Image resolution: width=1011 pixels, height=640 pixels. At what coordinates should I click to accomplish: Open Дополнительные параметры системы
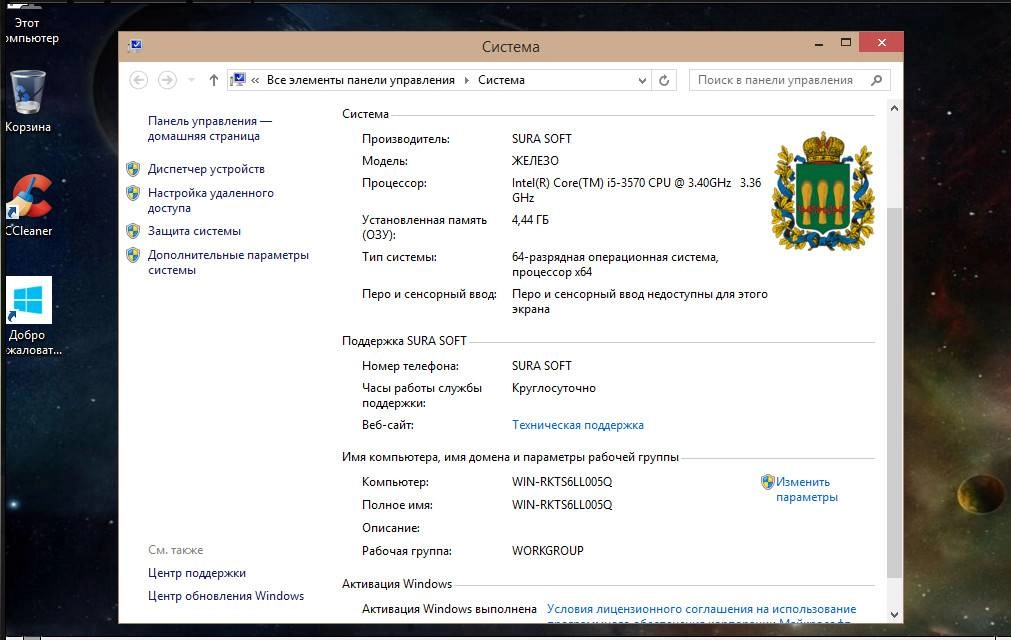pos(228,262)
